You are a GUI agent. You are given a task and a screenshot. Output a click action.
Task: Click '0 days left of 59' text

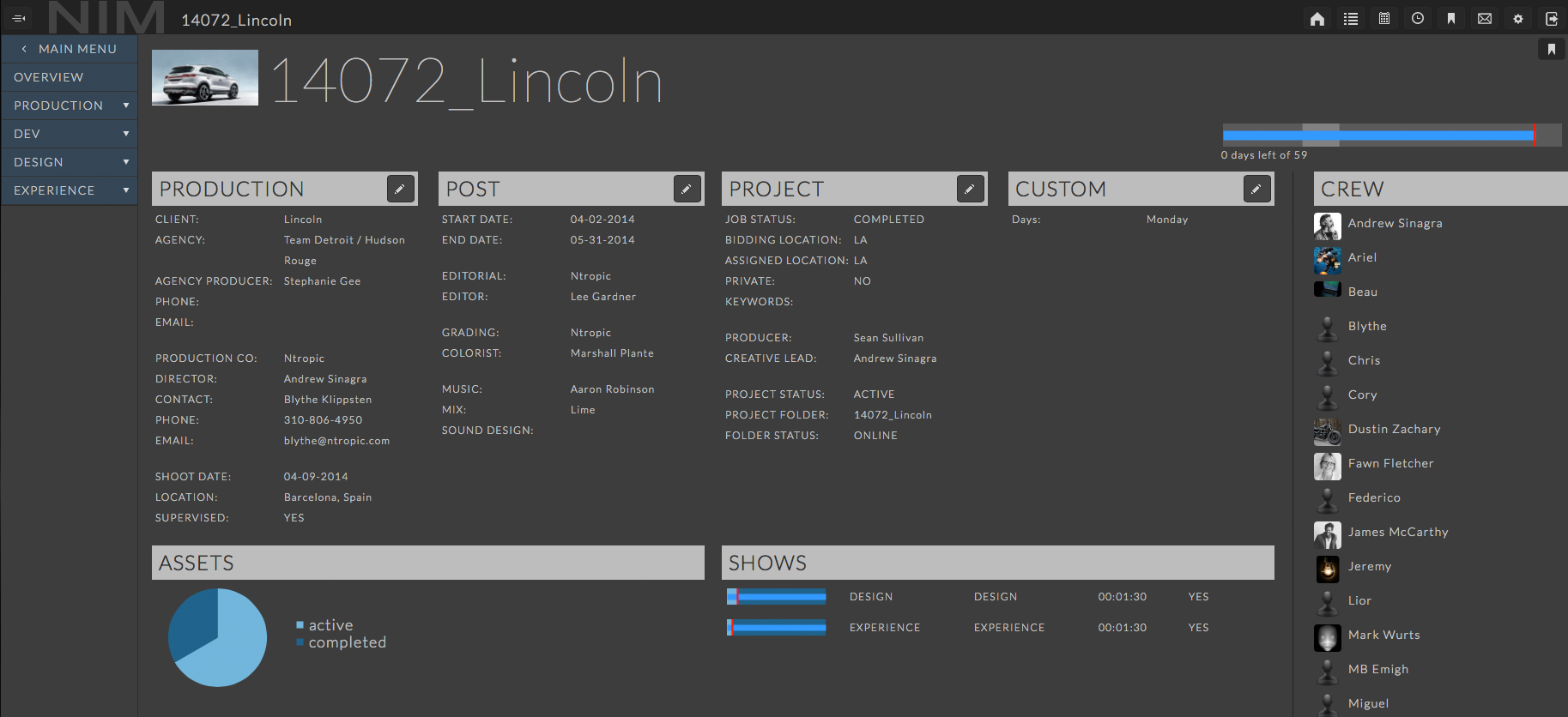click(x=1264, y=155)
